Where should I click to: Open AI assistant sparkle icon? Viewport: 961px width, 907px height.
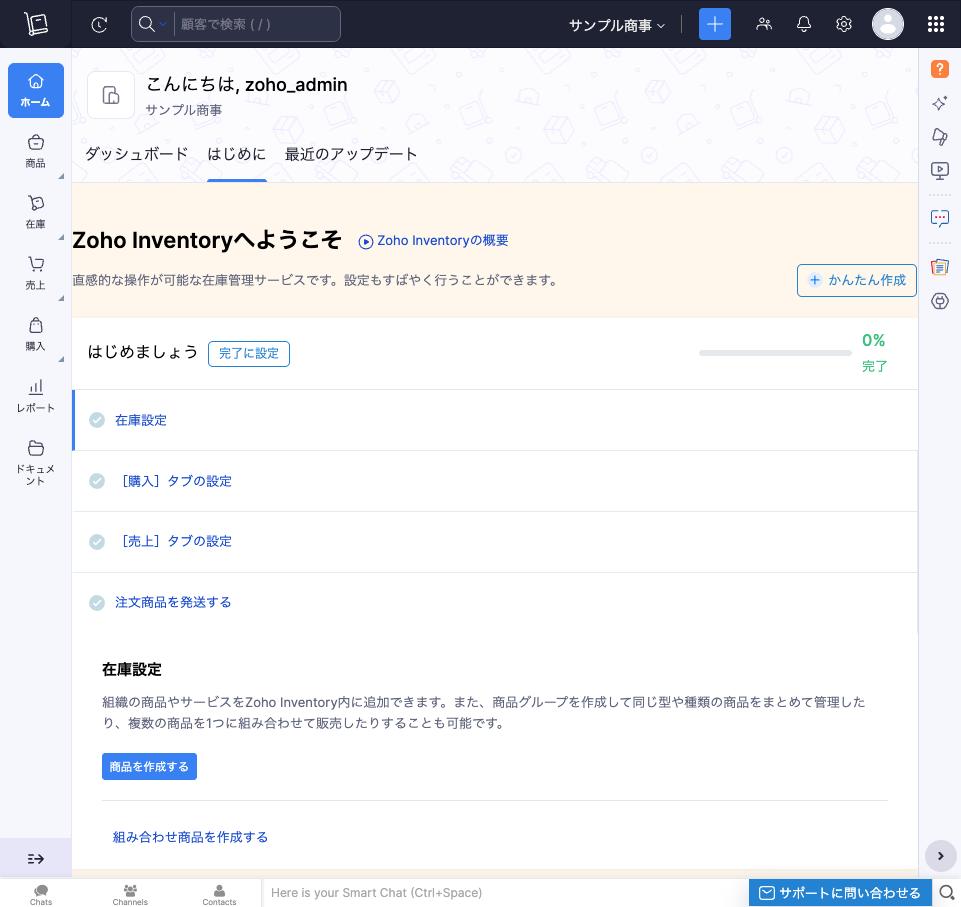940,102
